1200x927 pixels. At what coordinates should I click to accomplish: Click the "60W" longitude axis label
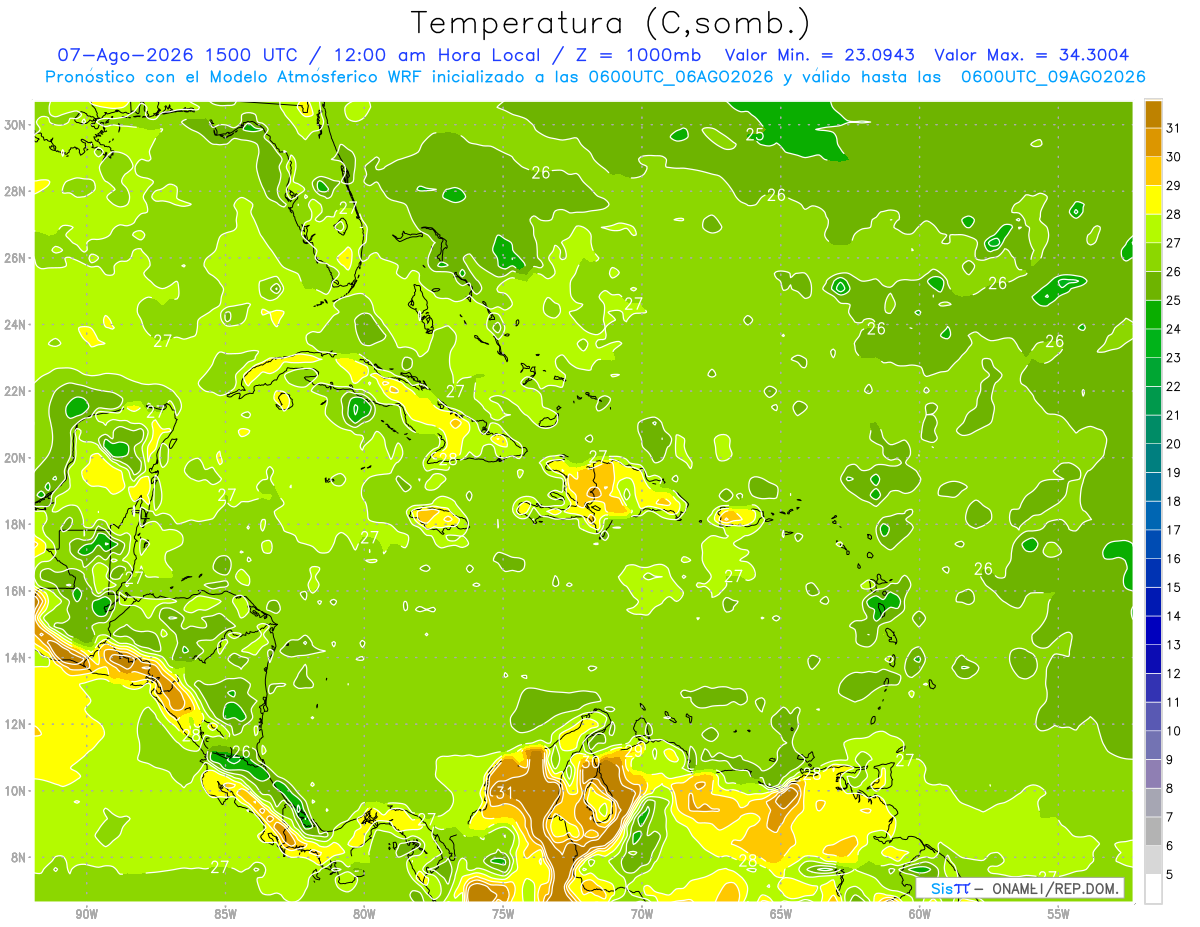[920, 914]
